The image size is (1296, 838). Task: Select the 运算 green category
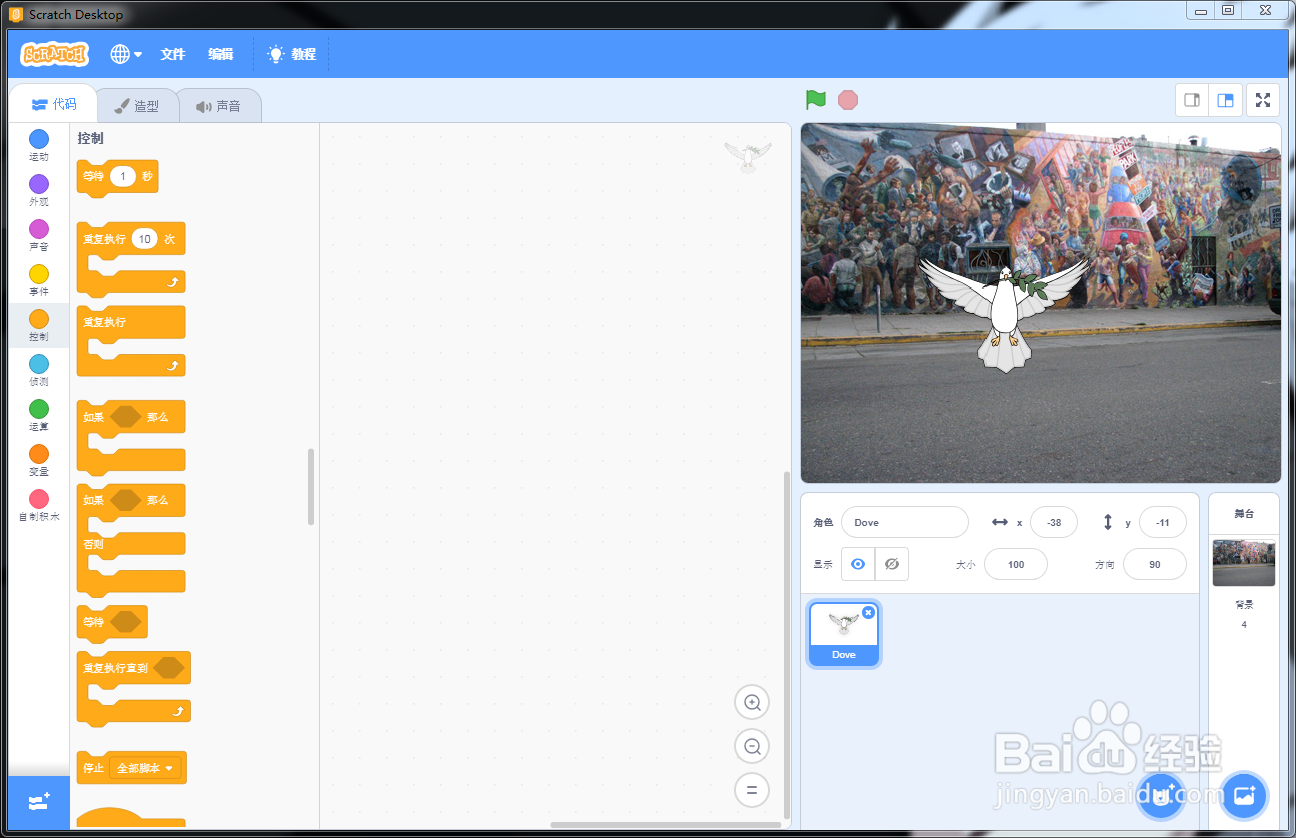coord(38,415)
